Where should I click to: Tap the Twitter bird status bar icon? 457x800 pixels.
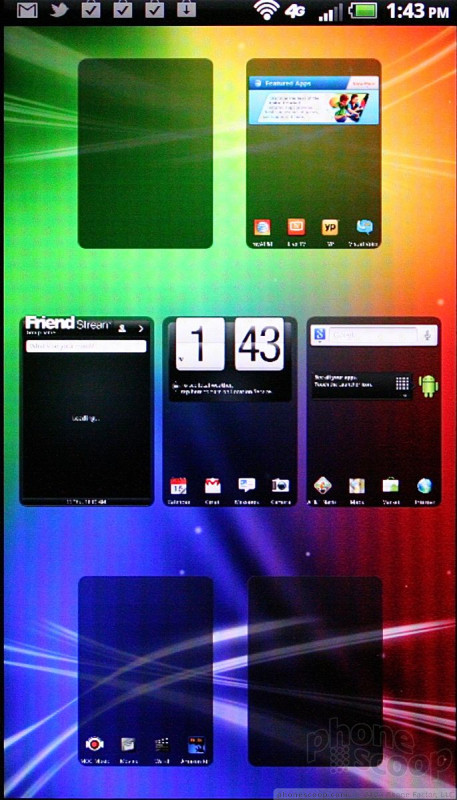coord(59,10)
